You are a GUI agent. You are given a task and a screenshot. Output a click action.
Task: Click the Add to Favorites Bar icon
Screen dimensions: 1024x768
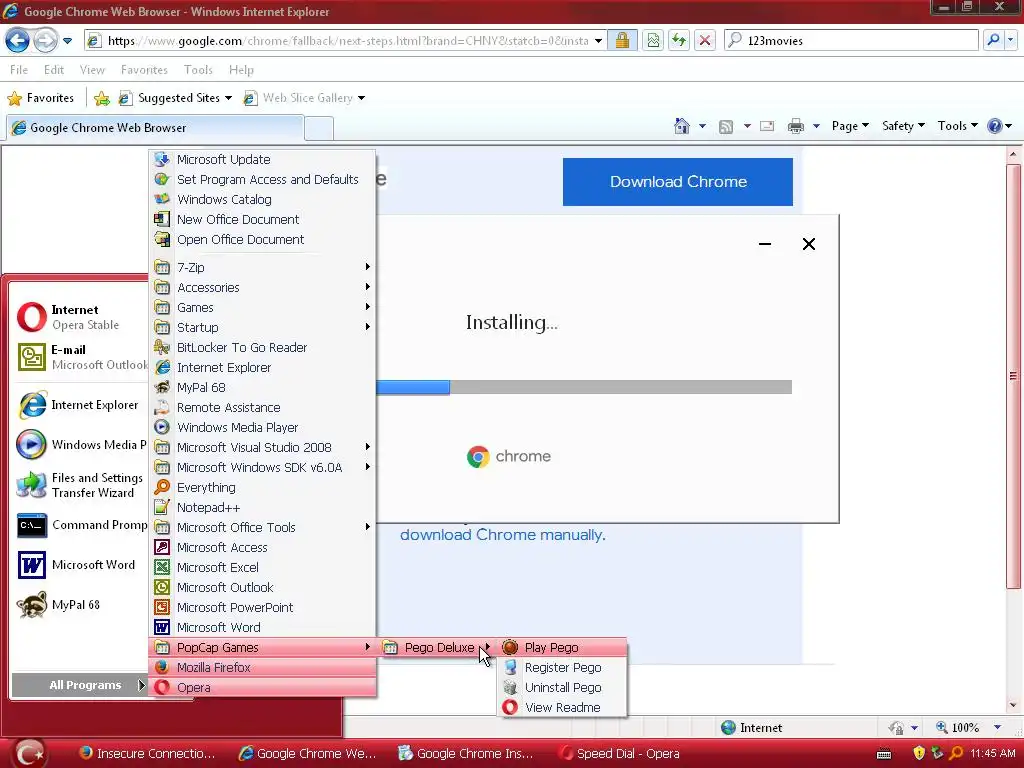(x=102, y=98)
